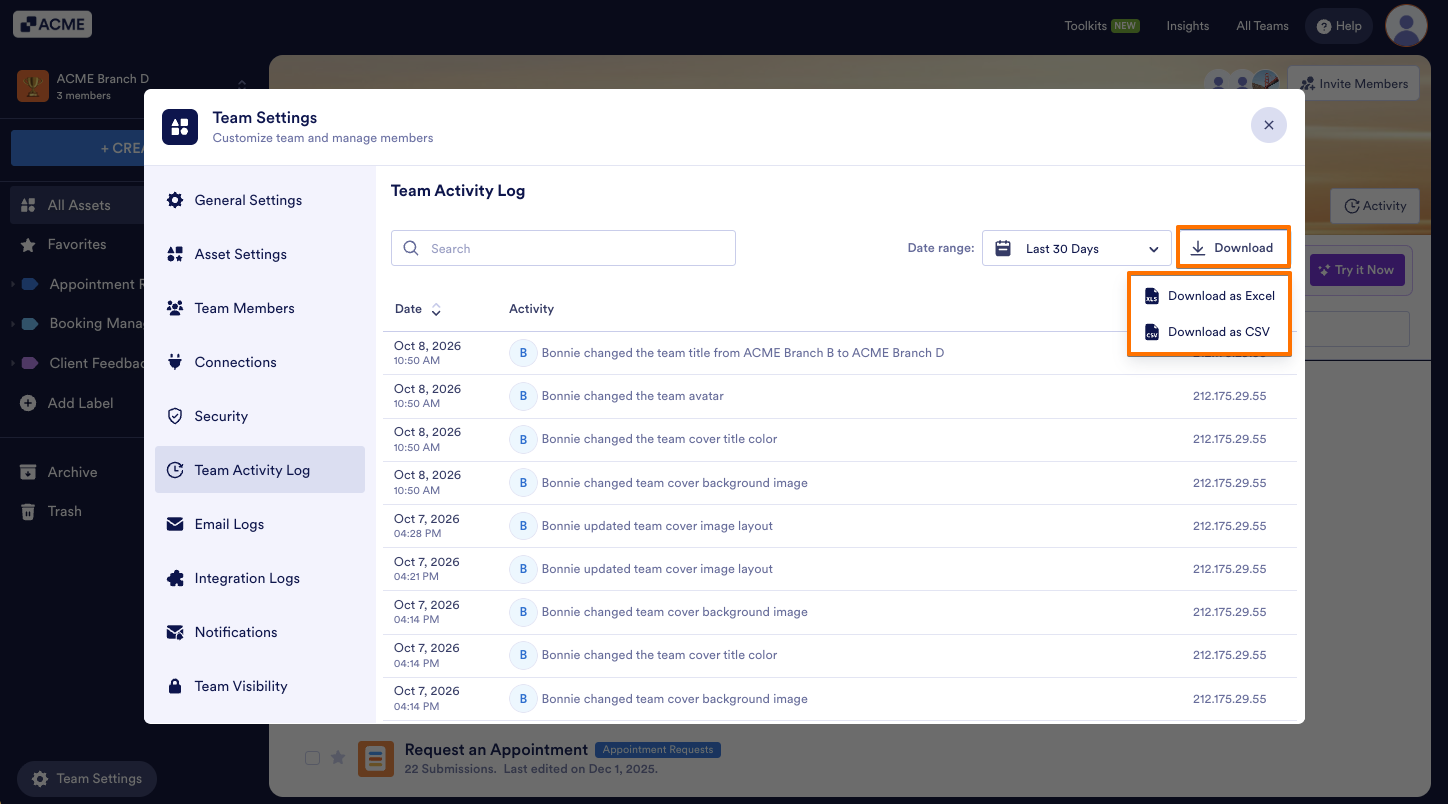Image resolution: width=1448 pixels, height=804 pixels.
Task: Choose Download as CSV
Action: point(1210,332)
